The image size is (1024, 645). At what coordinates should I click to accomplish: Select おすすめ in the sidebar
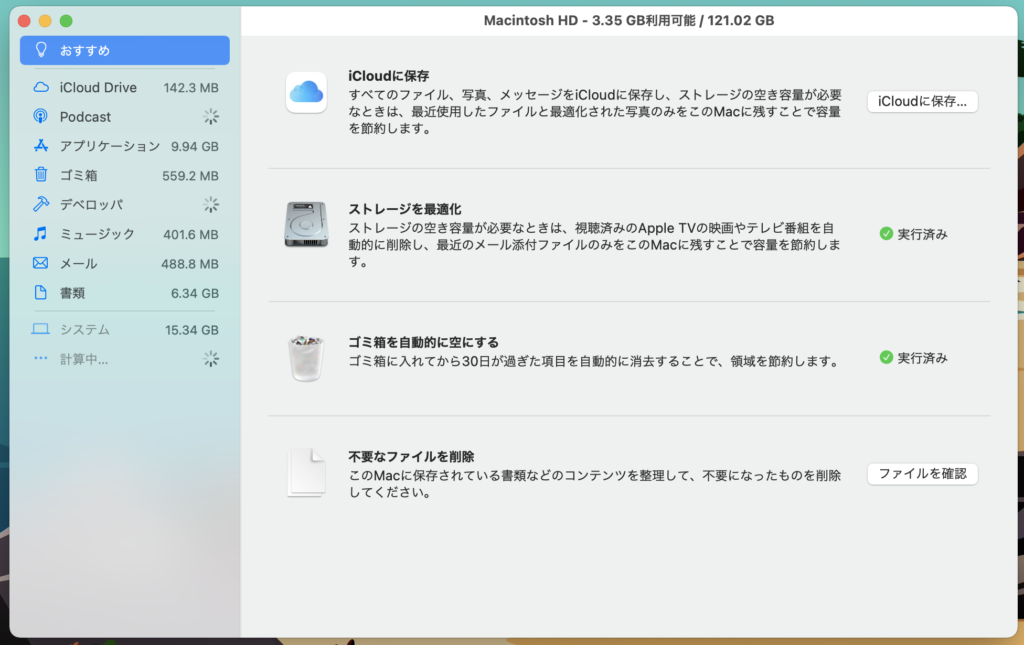click(x=125, y=50)
